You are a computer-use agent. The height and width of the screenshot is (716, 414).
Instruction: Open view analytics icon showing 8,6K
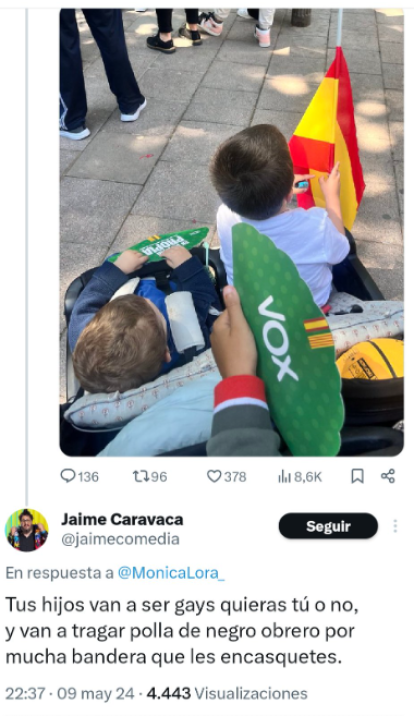tap(284, 477)
